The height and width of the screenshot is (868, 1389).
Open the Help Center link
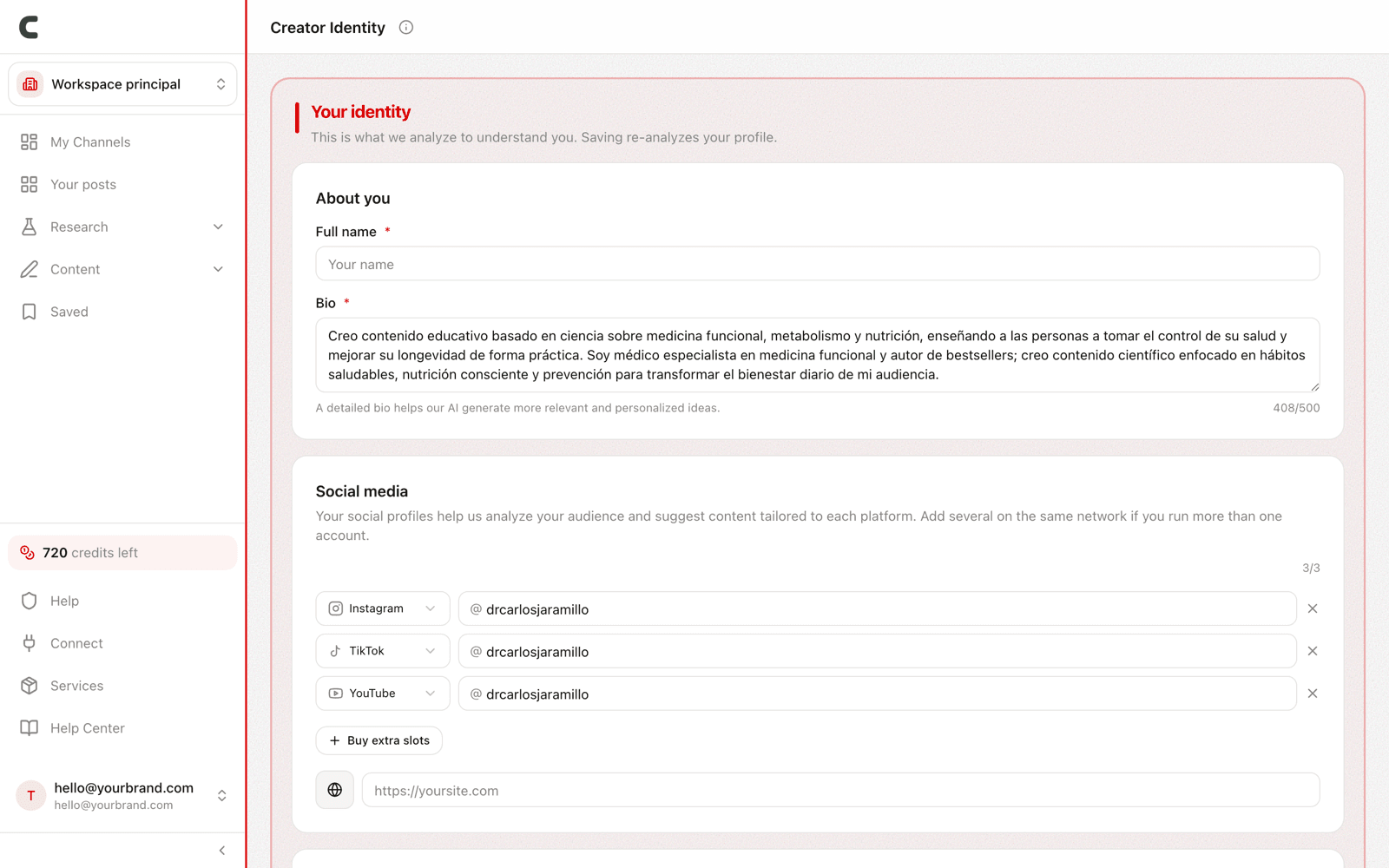pos(122,728)
